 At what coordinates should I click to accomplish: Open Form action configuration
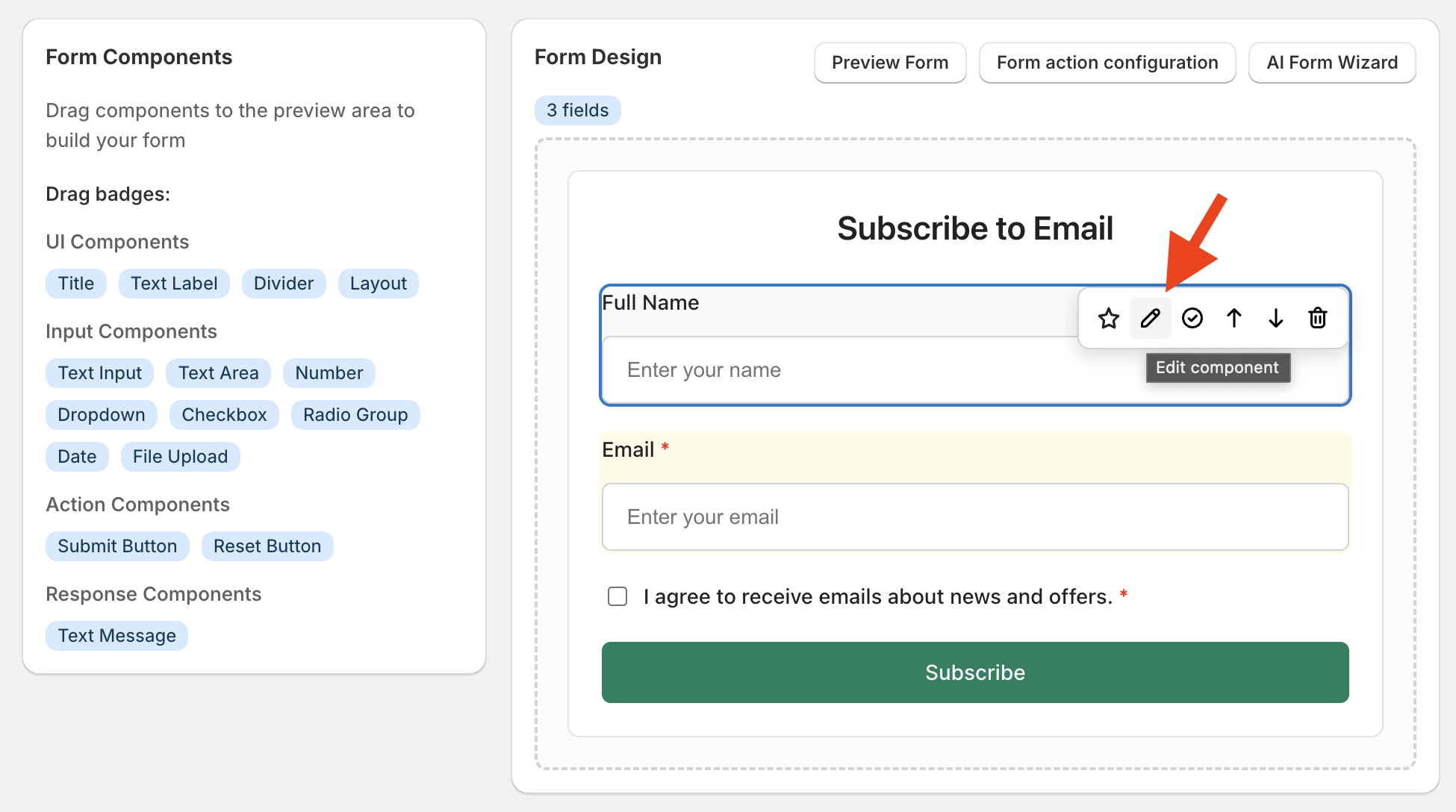1107,63
